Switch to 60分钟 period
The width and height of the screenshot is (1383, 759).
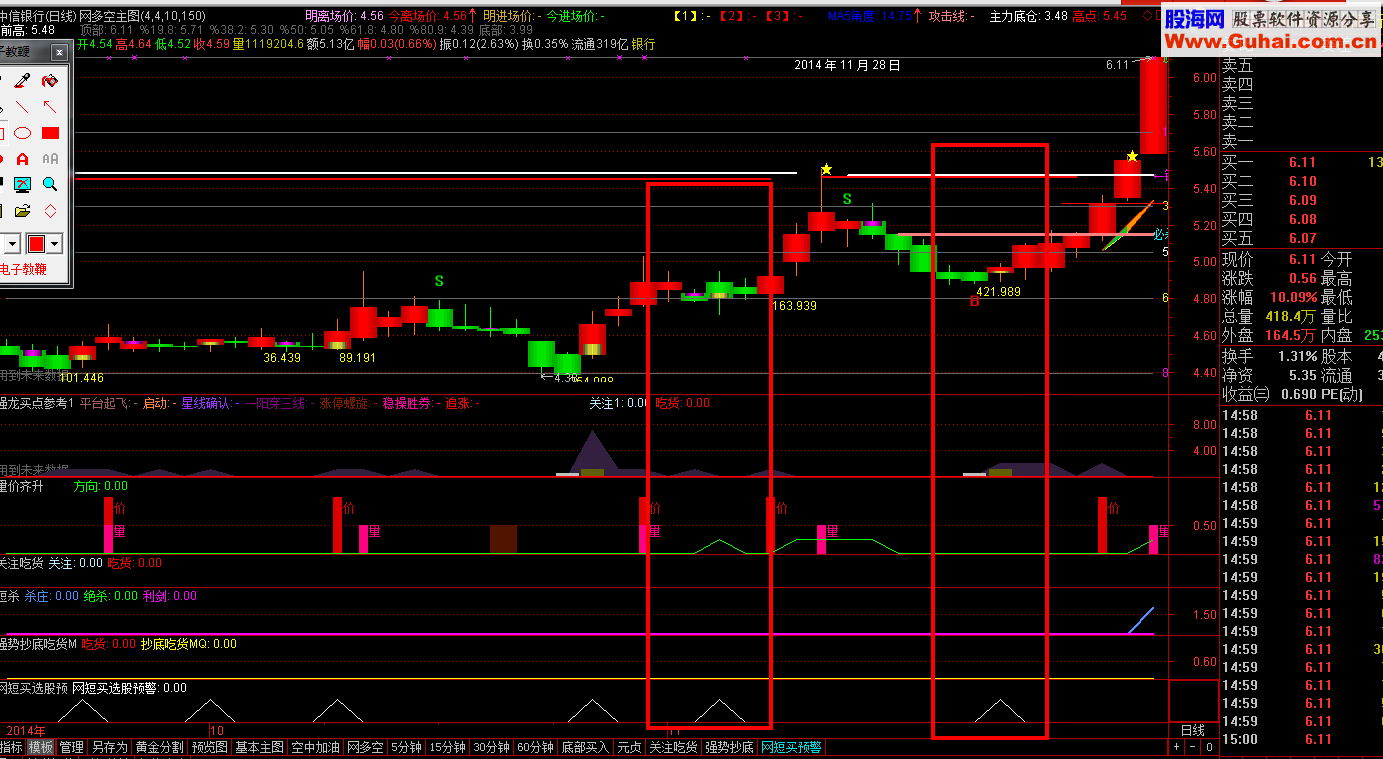536,747
